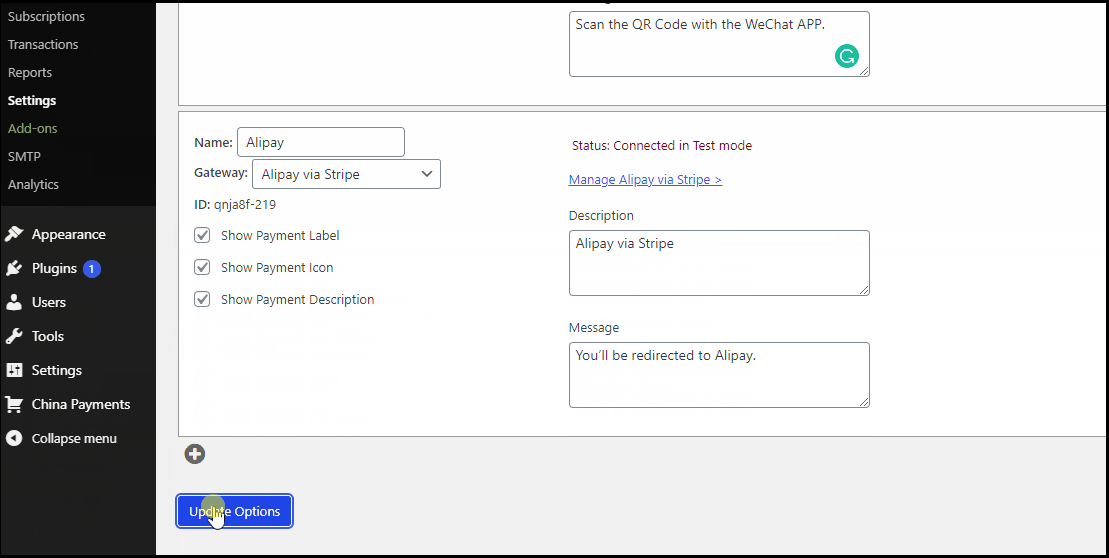This screenshot has height=558, width=1109.
Task: Open Subscriptions in sidebar submenu
Action: 46,17
